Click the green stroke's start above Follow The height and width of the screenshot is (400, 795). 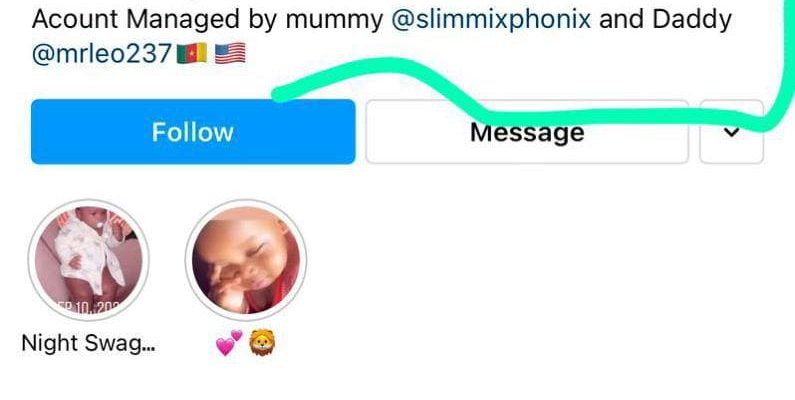pyautogui.click(x=279, y=94)
